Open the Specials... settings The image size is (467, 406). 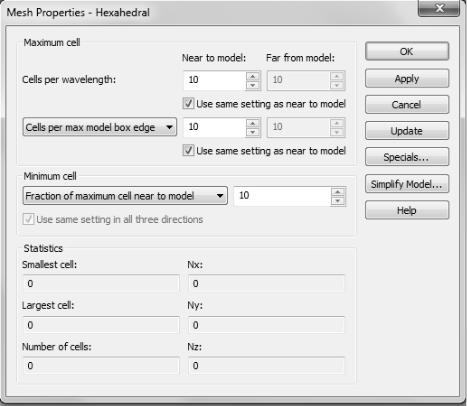pyautogui.click(x=407, y=157)
